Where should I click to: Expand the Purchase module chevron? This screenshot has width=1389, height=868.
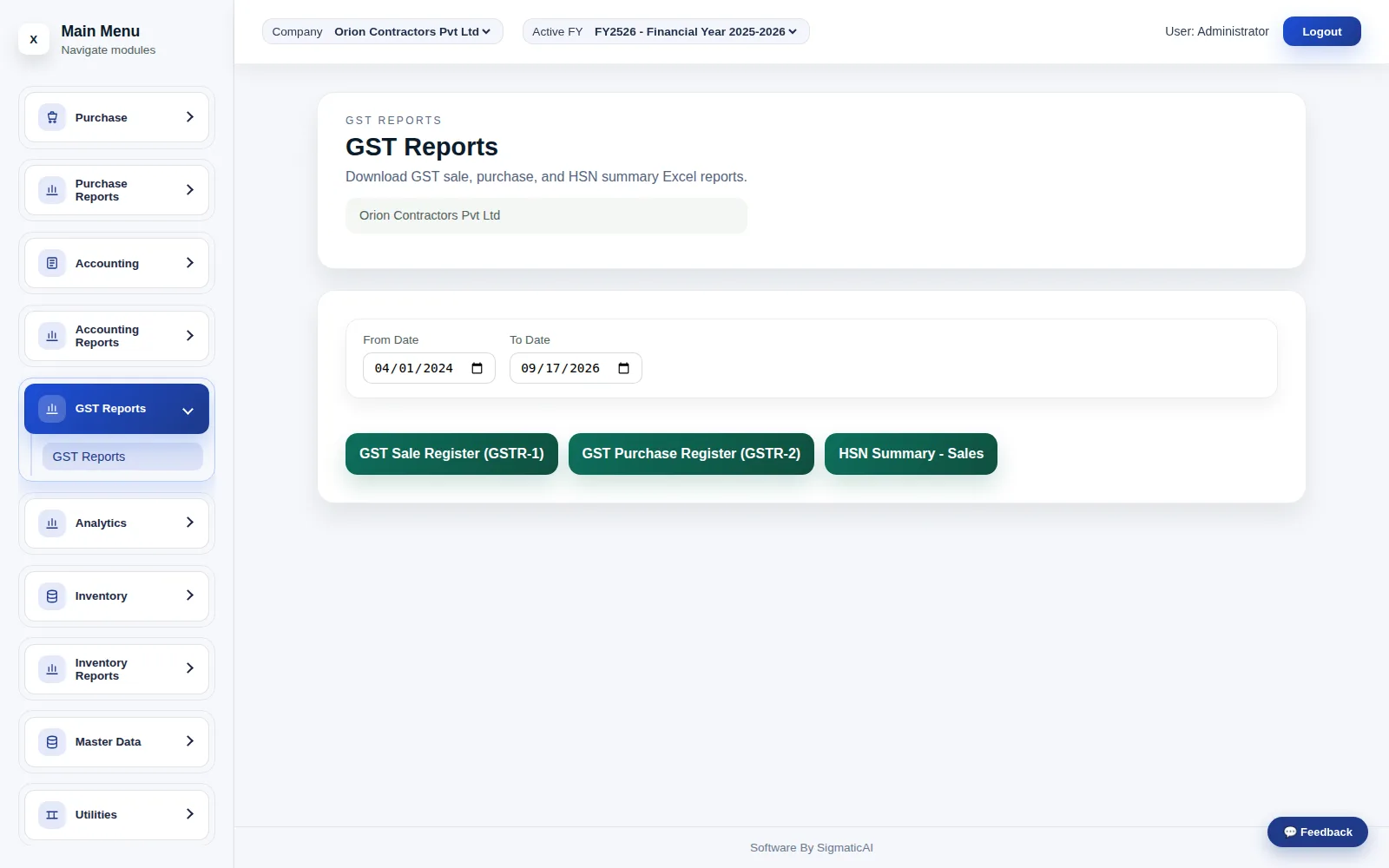tap(189, 117)
